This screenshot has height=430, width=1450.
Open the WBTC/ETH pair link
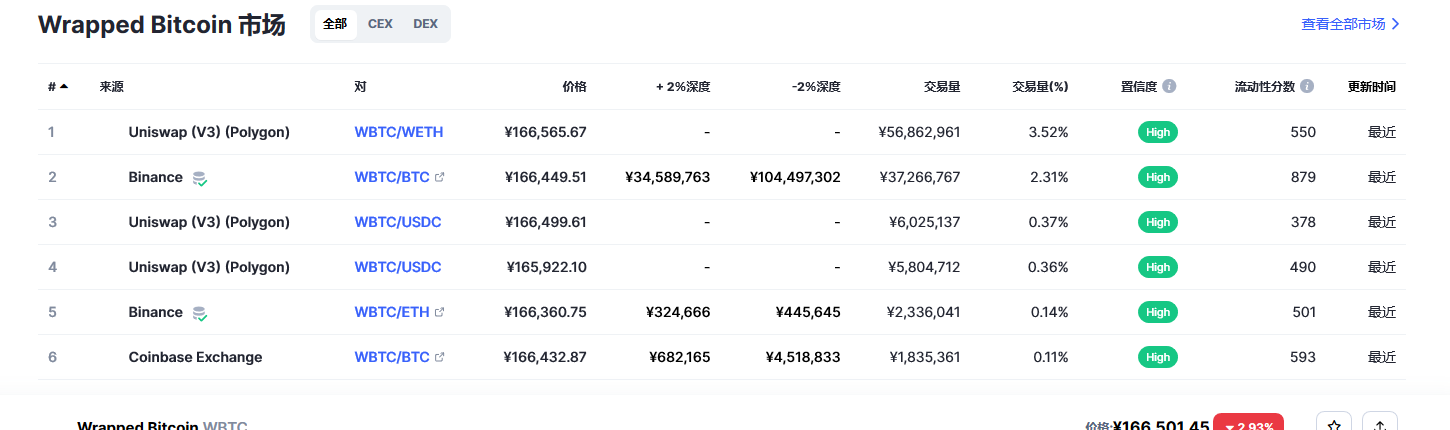[x=392, y=312]
